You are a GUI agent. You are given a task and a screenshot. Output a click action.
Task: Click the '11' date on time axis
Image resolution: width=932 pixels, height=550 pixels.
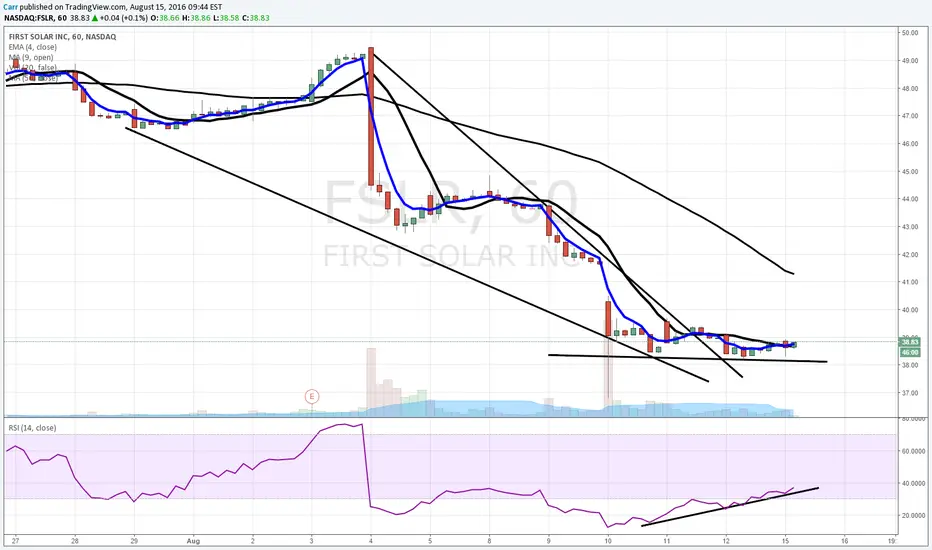coord(667,541)
